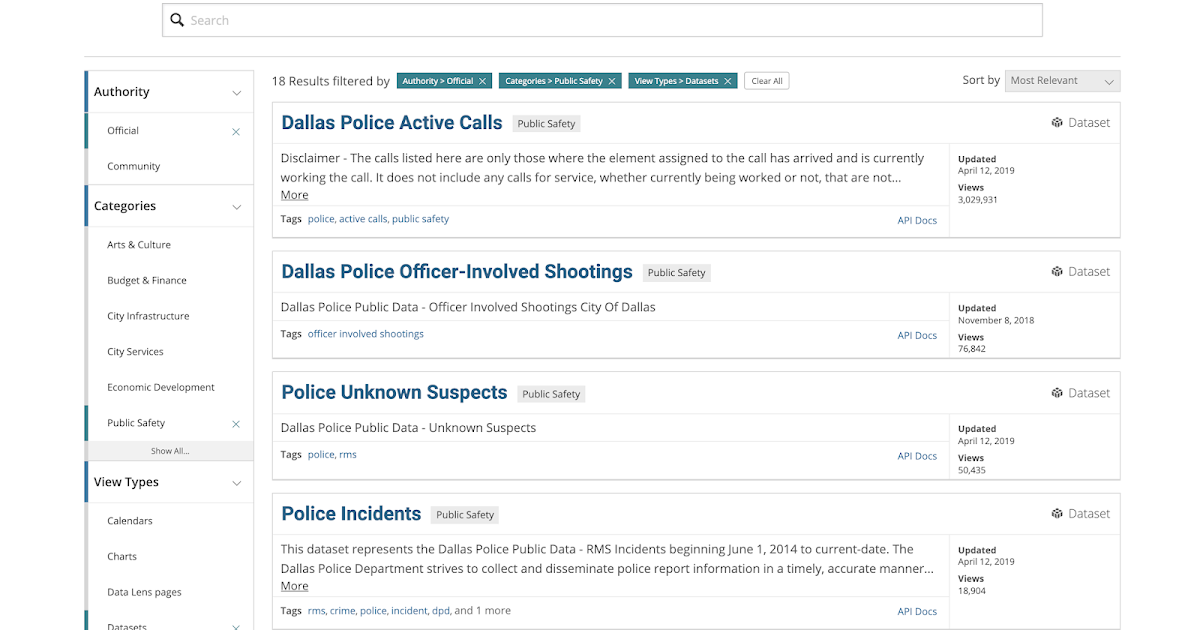Open API Docs for Dallas Police Active Calls

(x=917, y=220)
